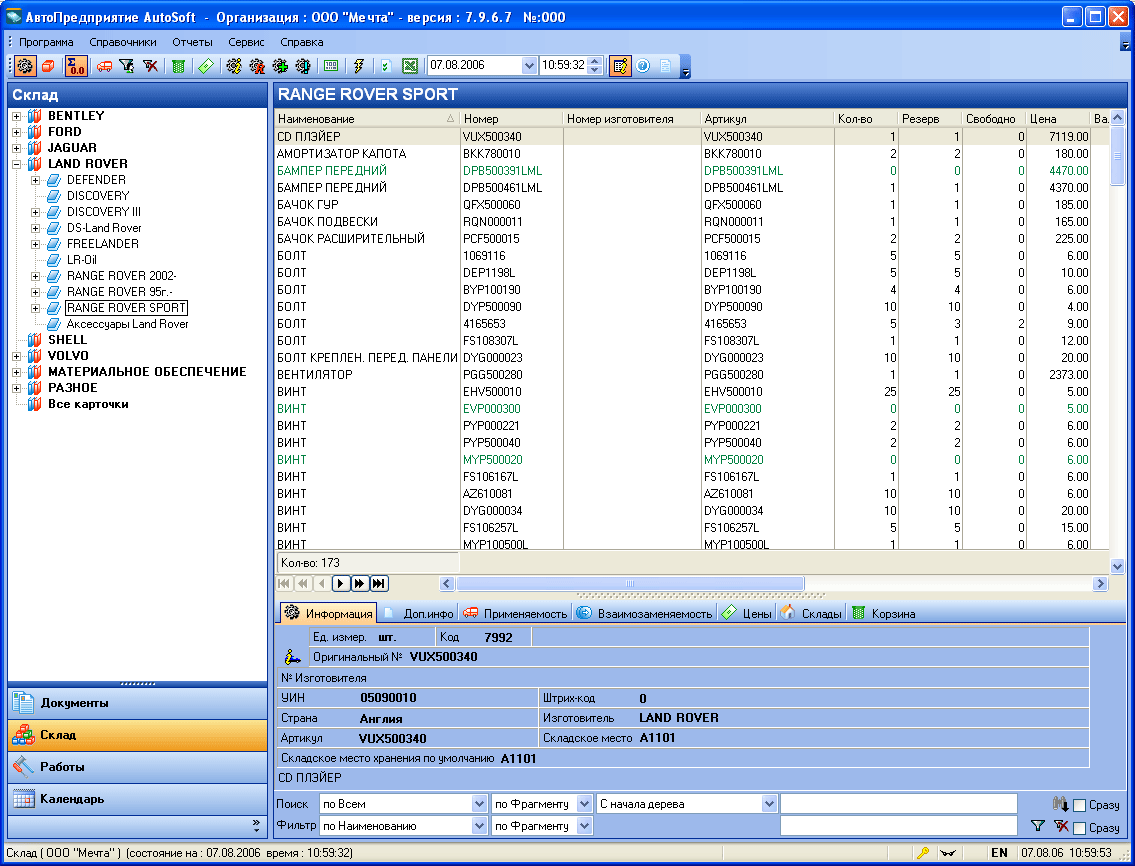Open the Календарь navigation section
The height and width of the screenshot is (866, 1135).
point(72,799)
